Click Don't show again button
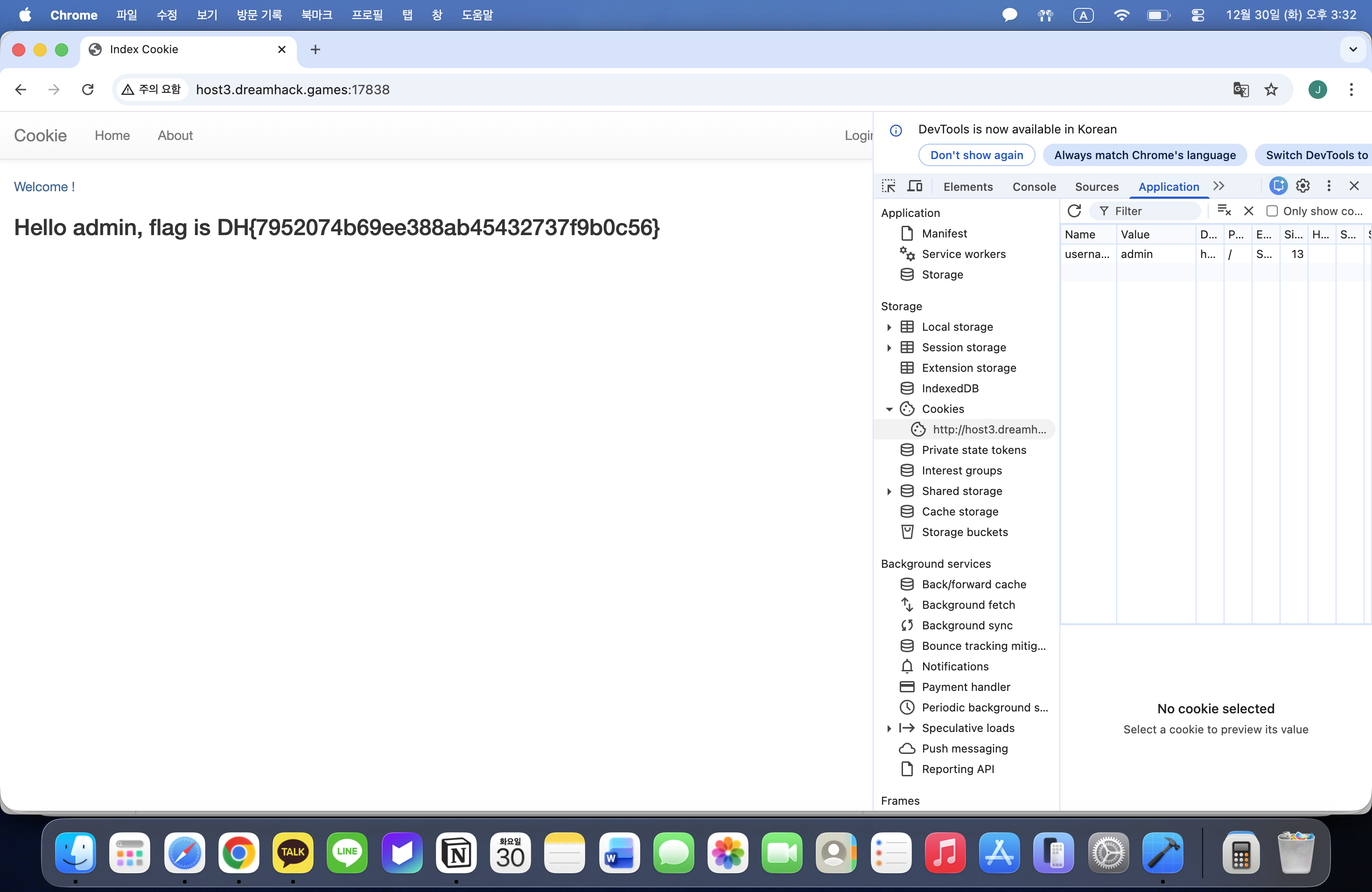The image size is (1372, 892). (x=977, y=155)
